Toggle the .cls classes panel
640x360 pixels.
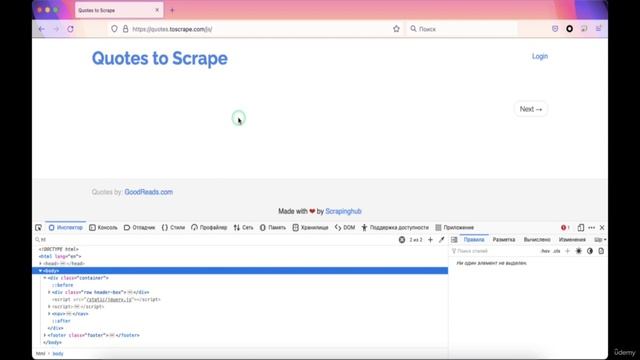557,251
